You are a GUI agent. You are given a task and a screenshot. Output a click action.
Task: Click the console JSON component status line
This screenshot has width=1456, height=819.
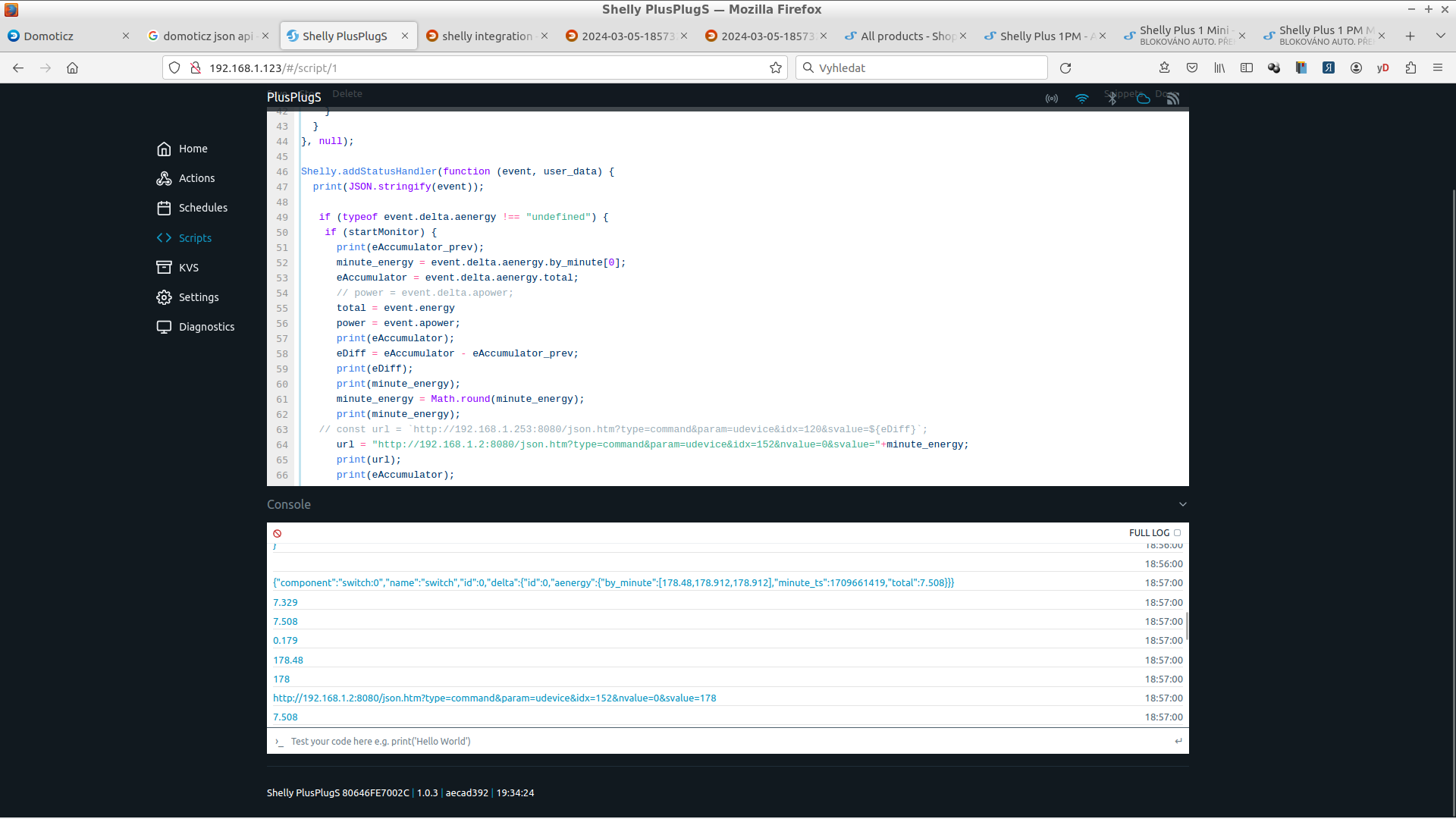coord(613,583)
